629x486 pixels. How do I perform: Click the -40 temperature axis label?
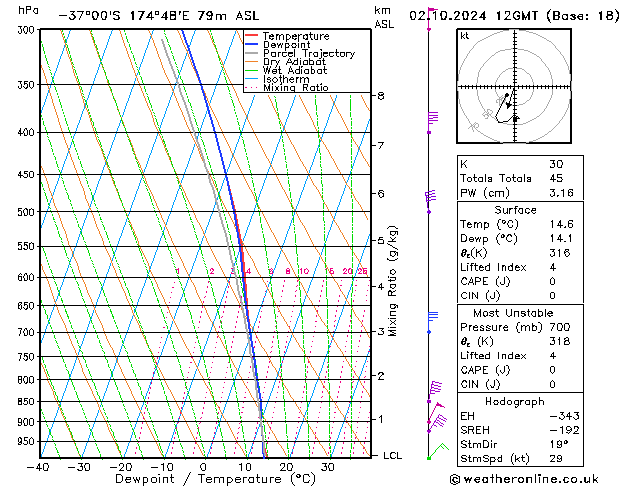39,467
